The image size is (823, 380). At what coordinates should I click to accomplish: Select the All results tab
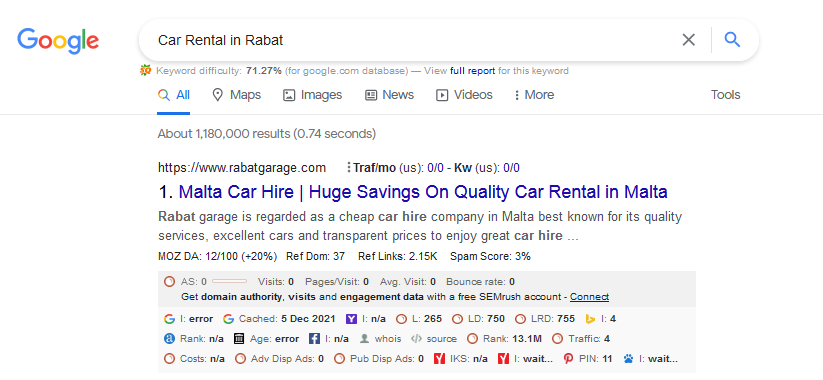(x=174, y=95)
